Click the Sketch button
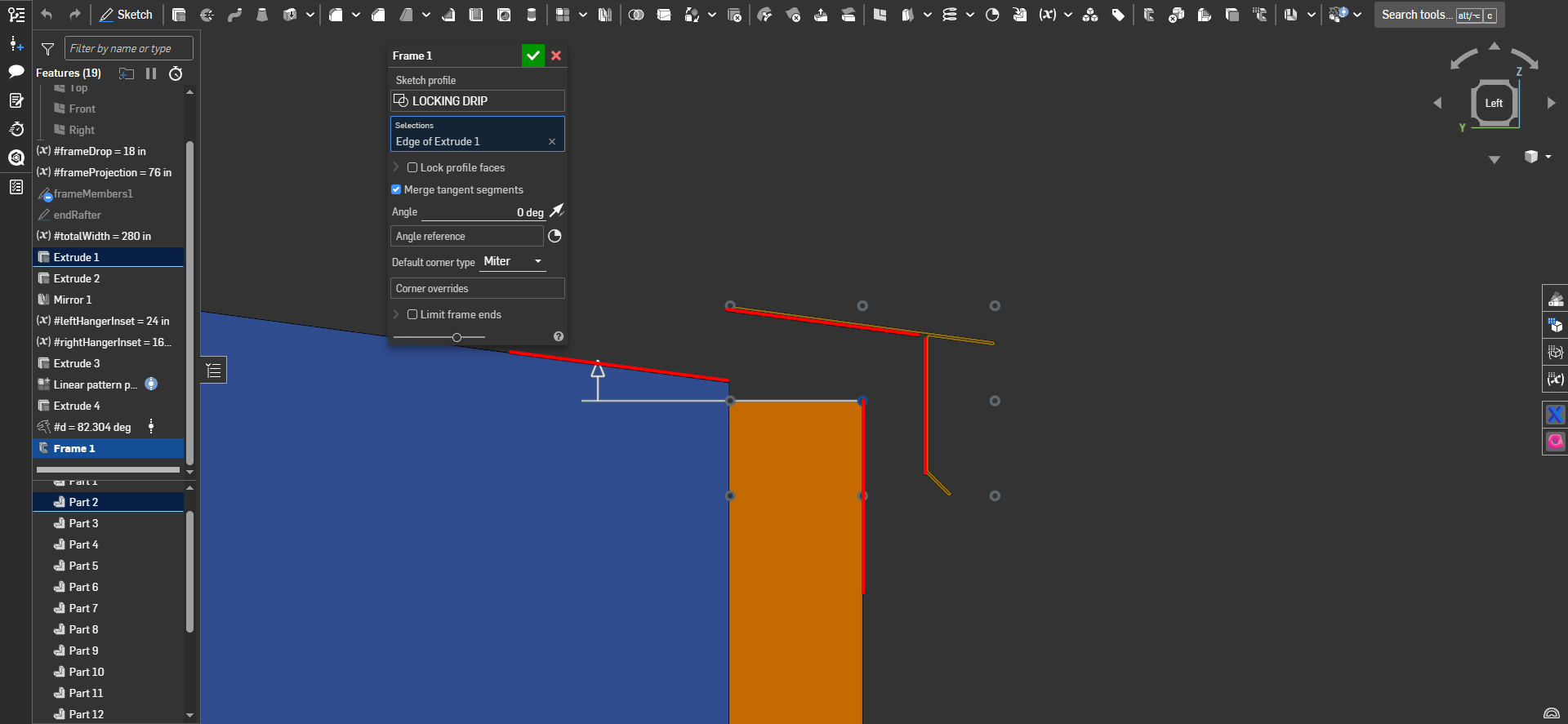Image resolution: width=1568 pixels, height=724 pixels. point(127,15)
